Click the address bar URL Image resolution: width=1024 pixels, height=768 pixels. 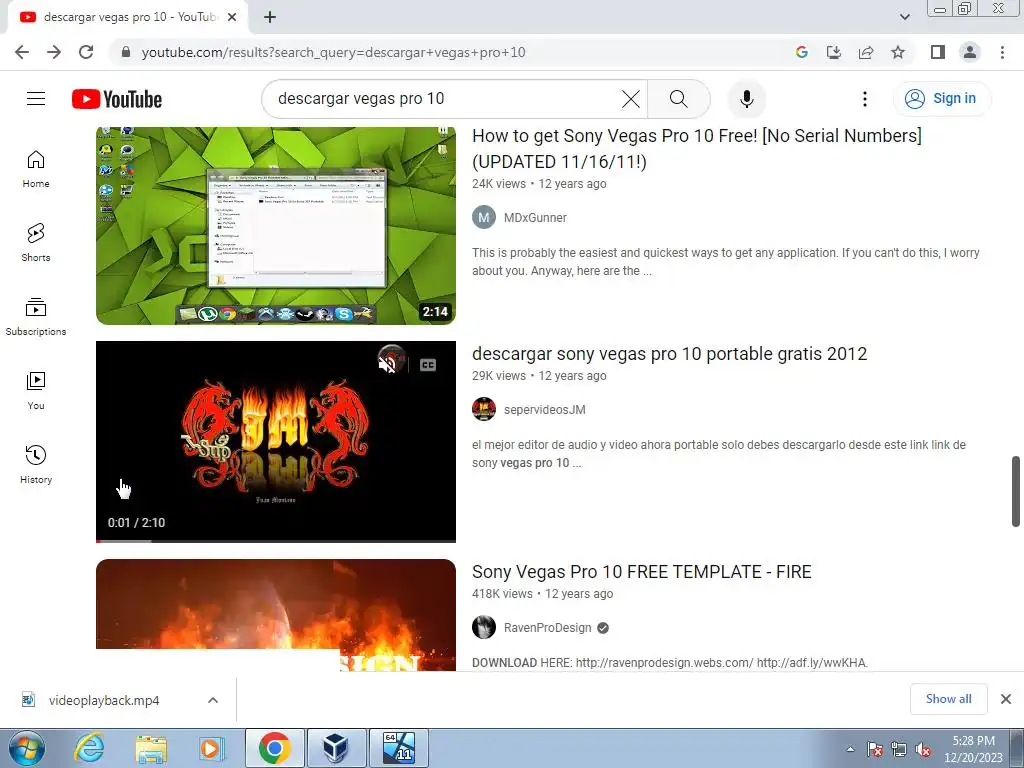(333, 52)
